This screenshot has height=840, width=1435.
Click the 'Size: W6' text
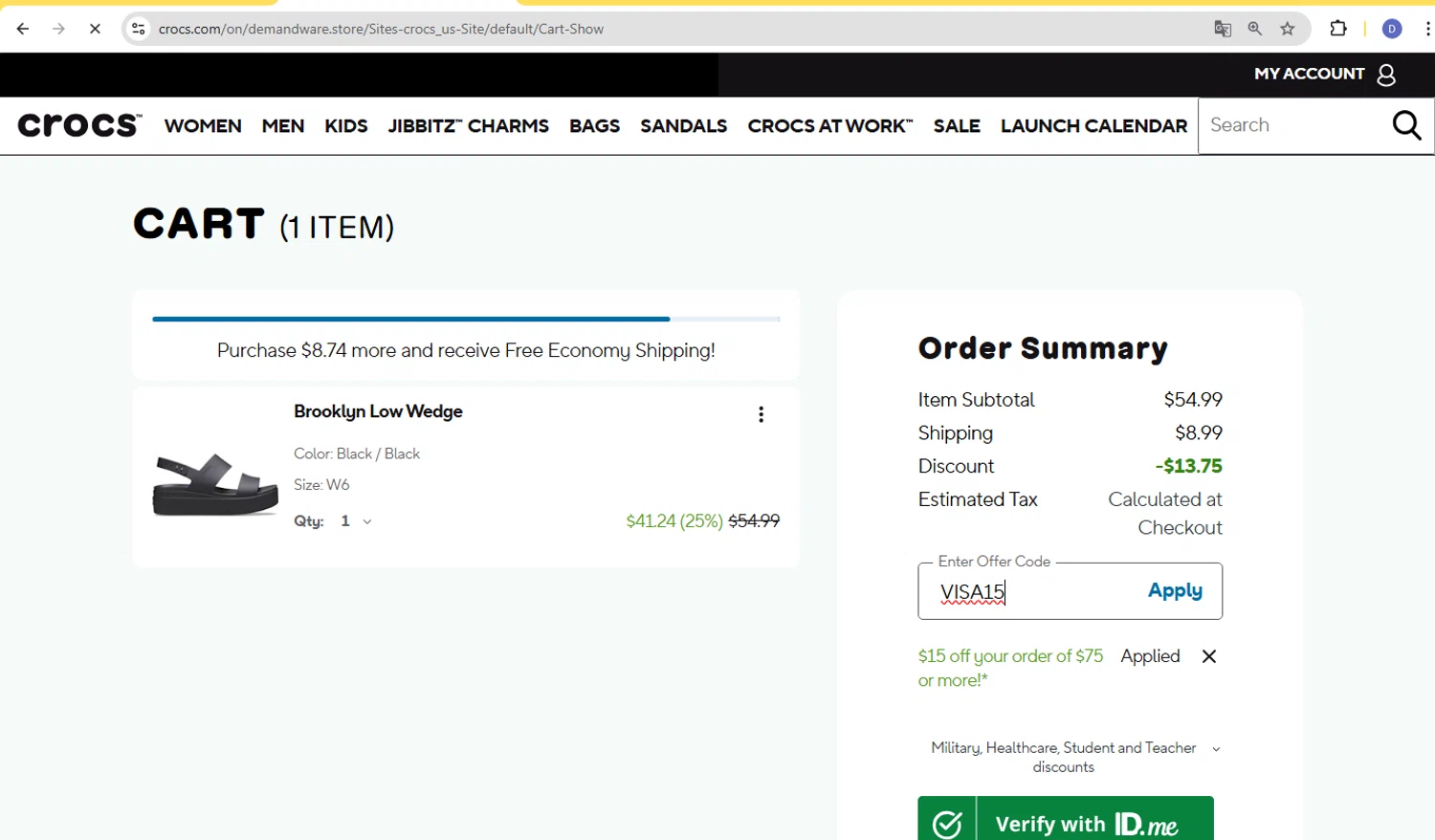tap(321, 485)
